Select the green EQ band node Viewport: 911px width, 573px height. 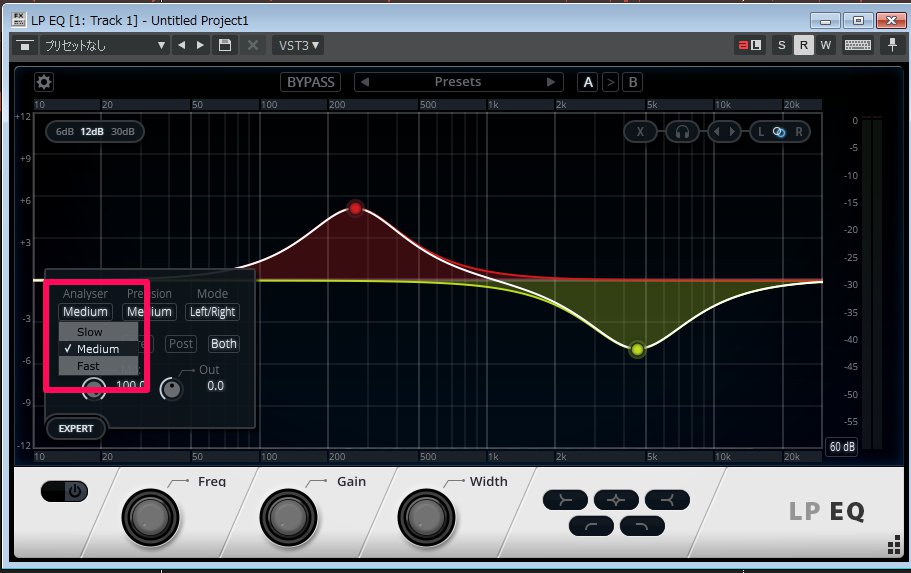point(637,349)
